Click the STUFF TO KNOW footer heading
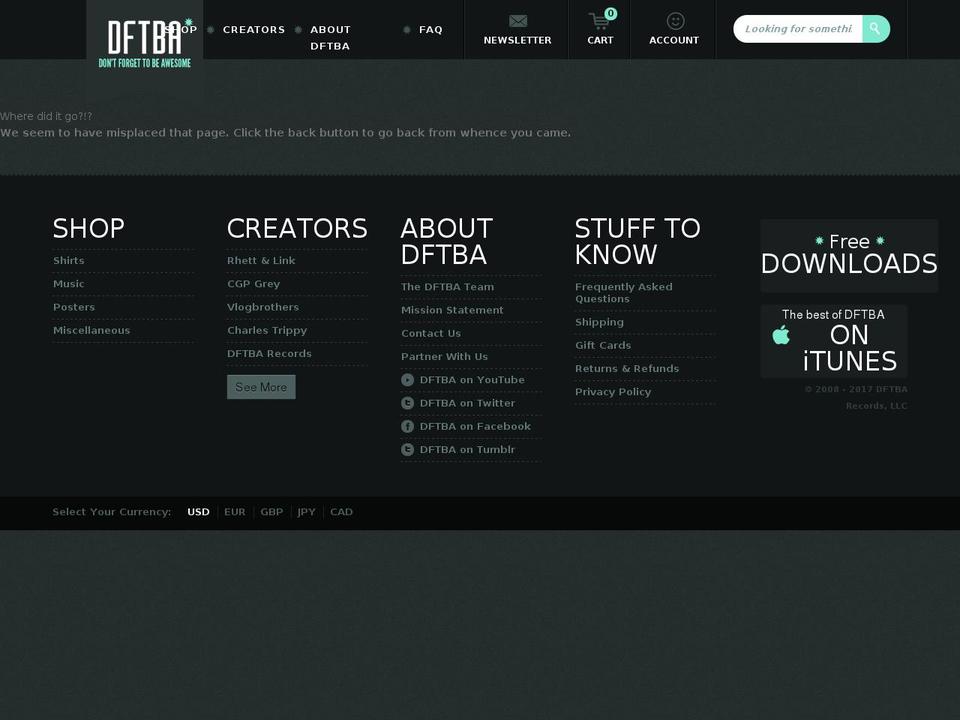Viewport: 960px width, 720px height. 637,241
